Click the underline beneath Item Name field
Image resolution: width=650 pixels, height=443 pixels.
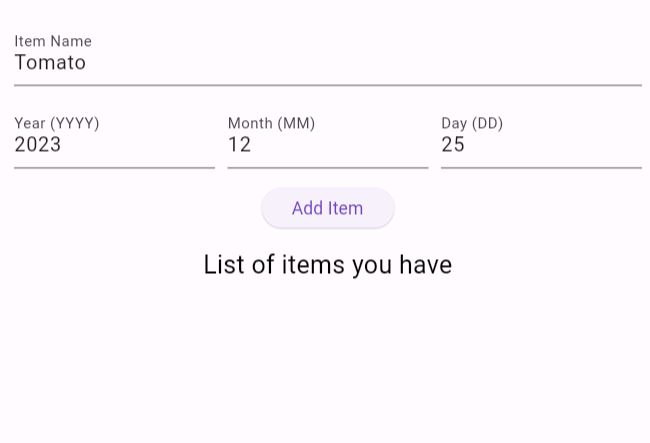coord(327,85)
